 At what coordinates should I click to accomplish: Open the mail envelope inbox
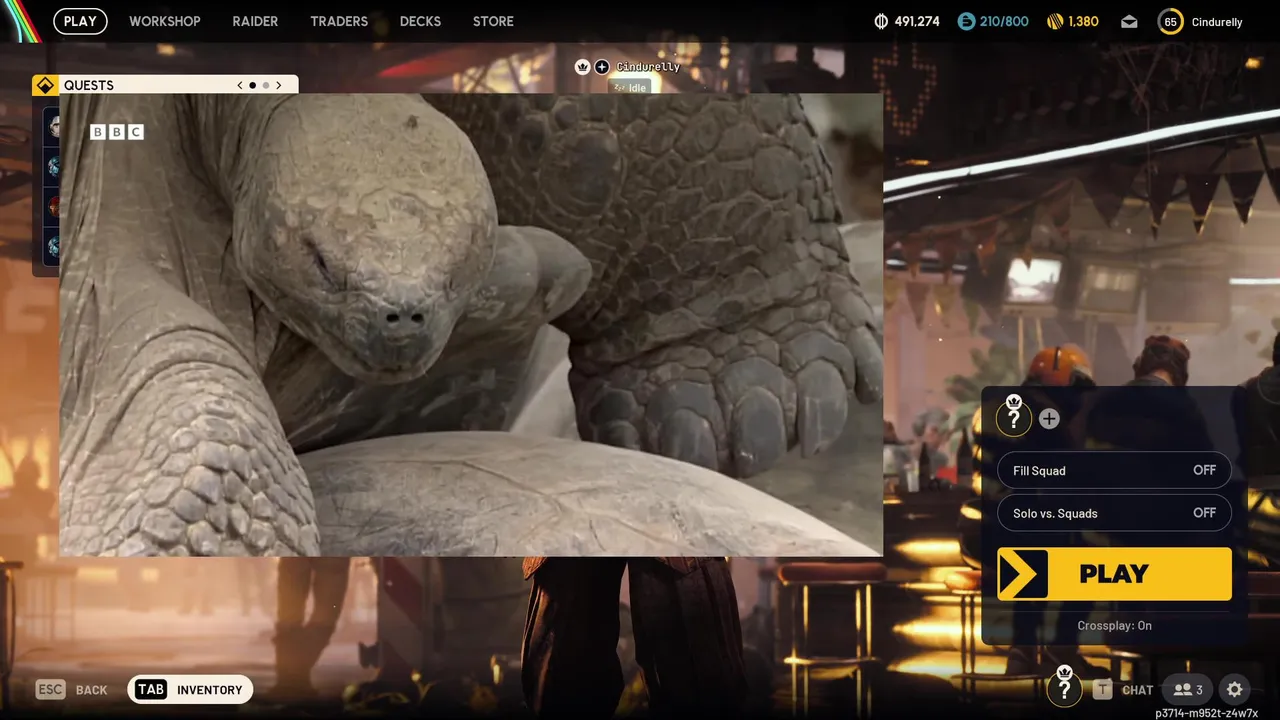(x=1129, y=21)
